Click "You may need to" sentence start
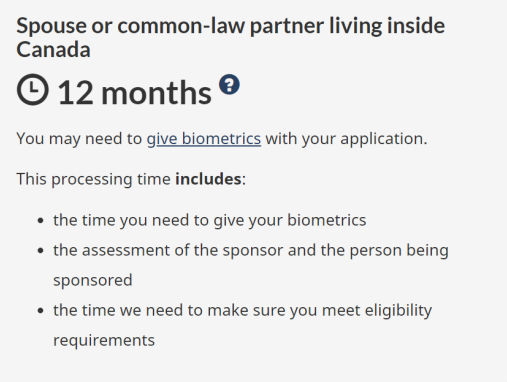Image resolution: width=507 pixels, height=382 pixels. tap(79, 139)
